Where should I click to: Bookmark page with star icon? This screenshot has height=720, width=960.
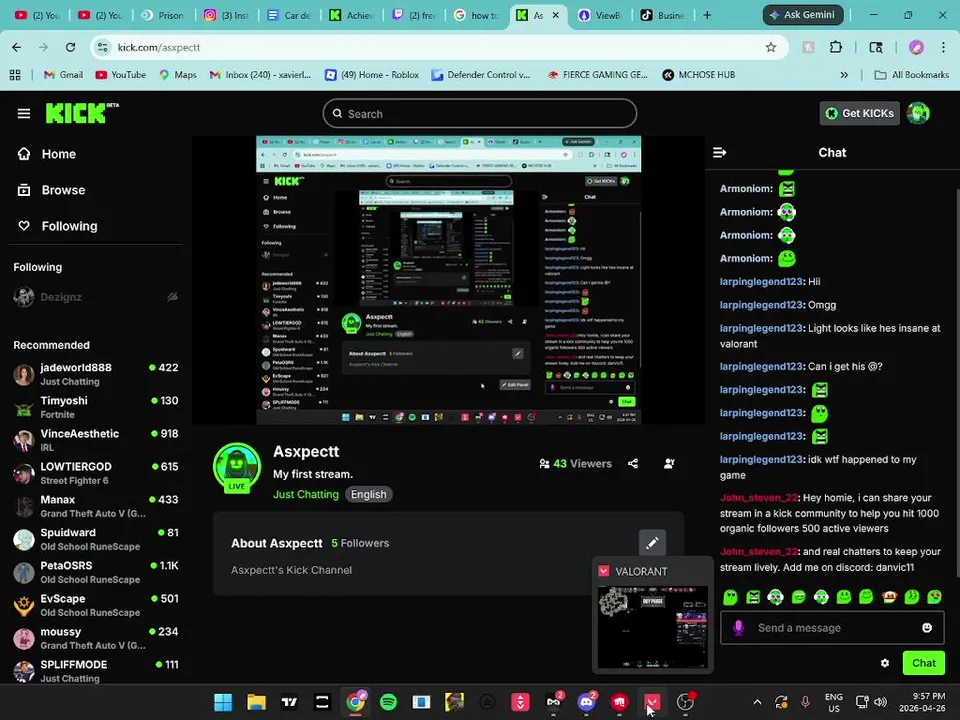pyautogui.click(x=771, y=47)
